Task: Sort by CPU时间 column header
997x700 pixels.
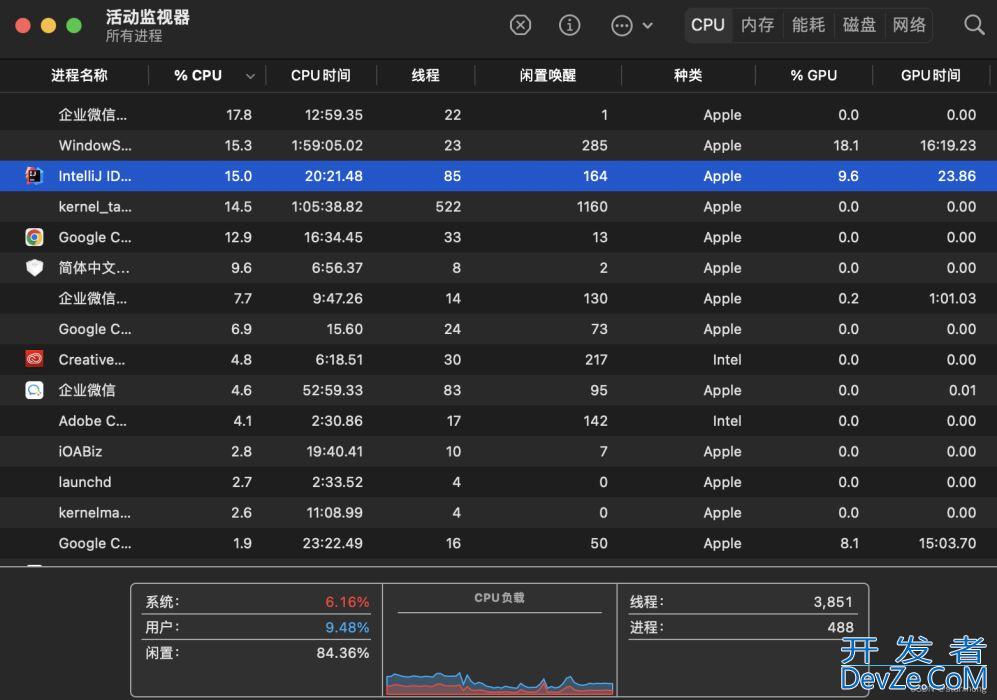Action: tap(321, 76)
